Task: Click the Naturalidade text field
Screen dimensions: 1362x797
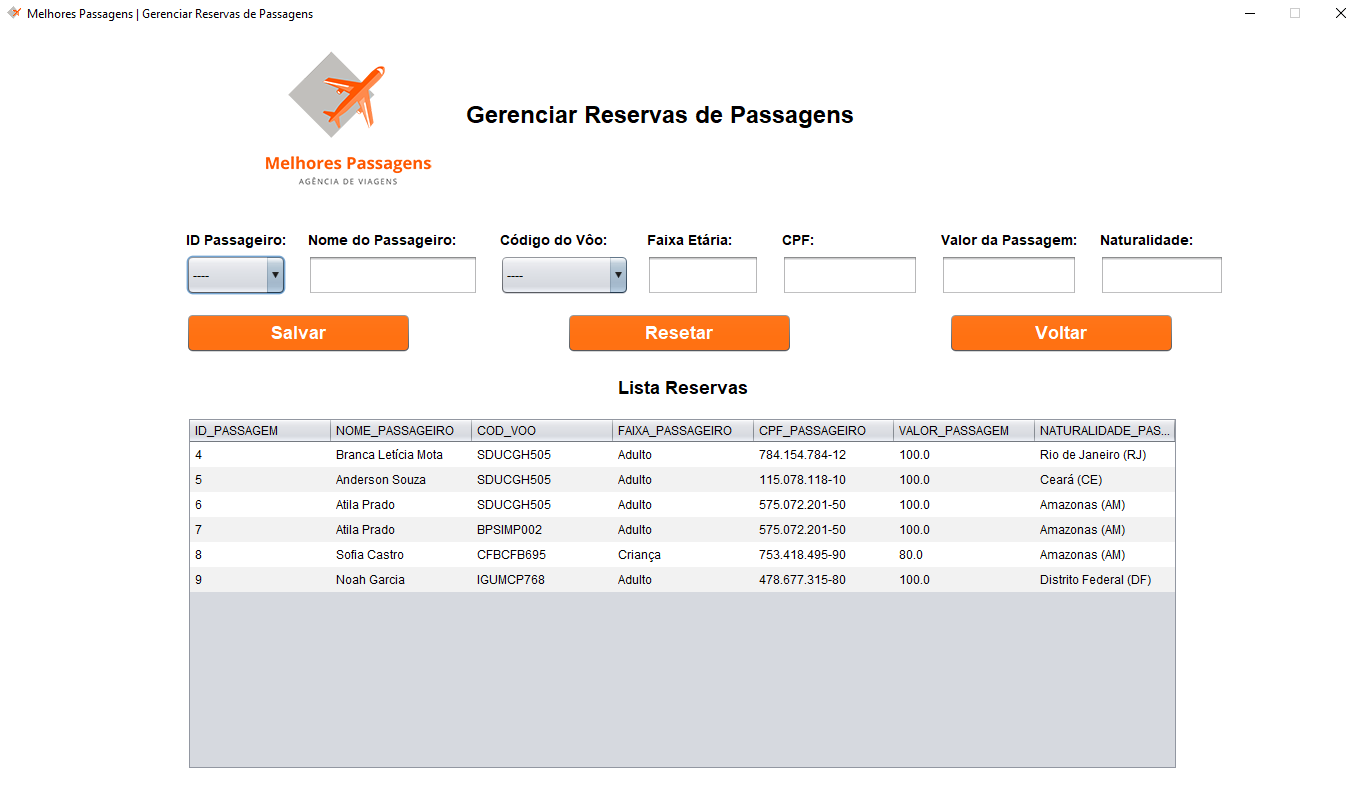Action: pos(1162,275)
